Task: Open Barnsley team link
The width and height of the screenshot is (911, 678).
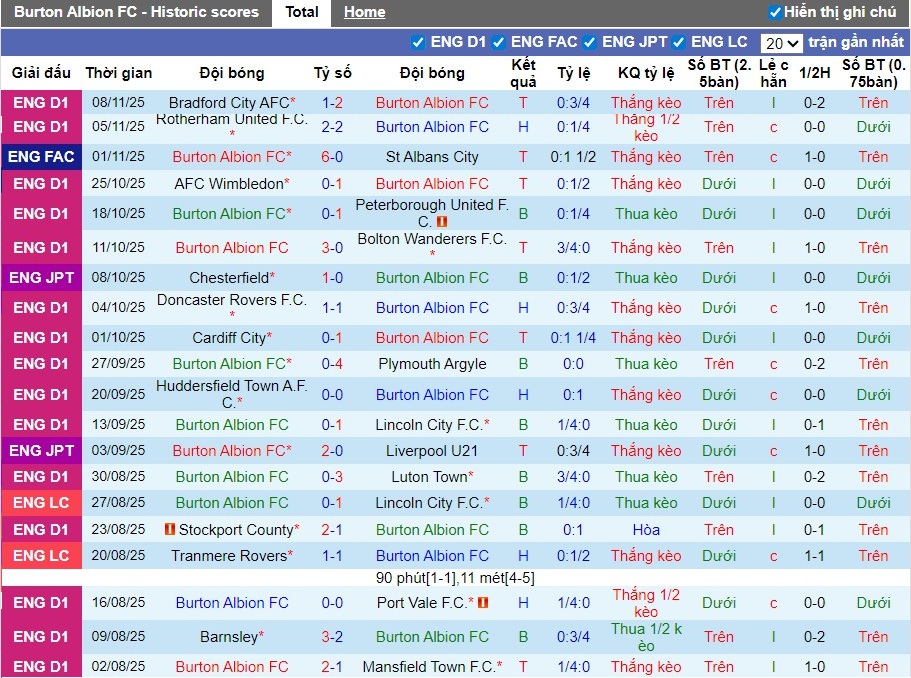Action: click(228, 637)
